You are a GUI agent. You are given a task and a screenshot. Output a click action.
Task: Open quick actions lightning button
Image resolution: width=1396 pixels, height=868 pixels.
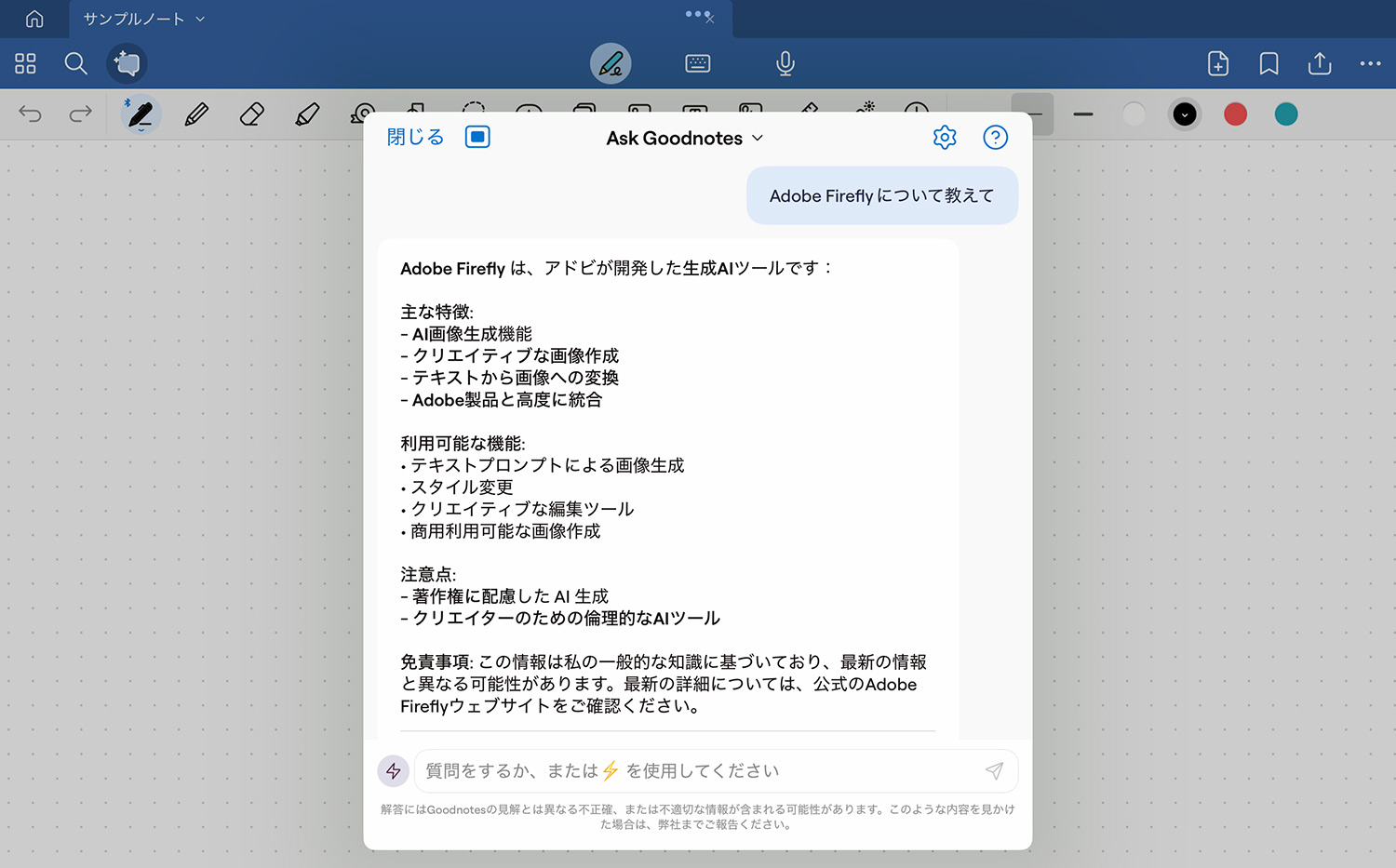(x=393, y=770)
